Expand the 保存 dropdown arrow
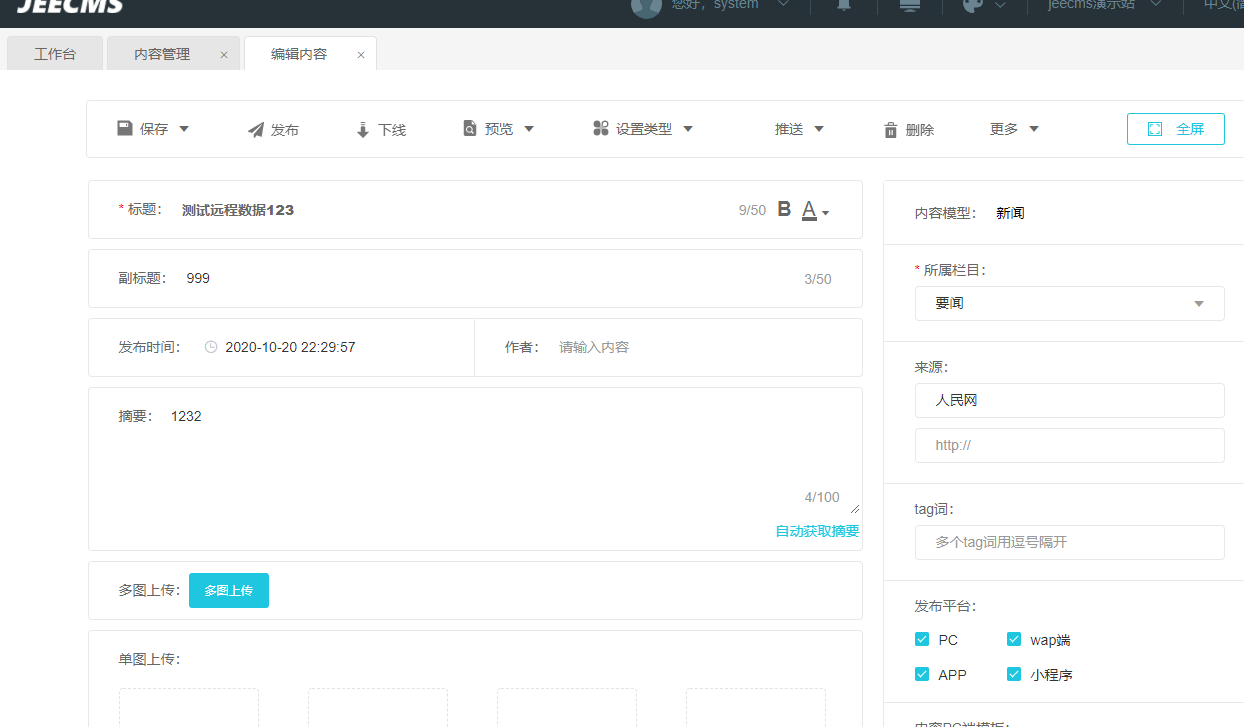Screen dimensions: 1244x727 click(x=184, y=129)
